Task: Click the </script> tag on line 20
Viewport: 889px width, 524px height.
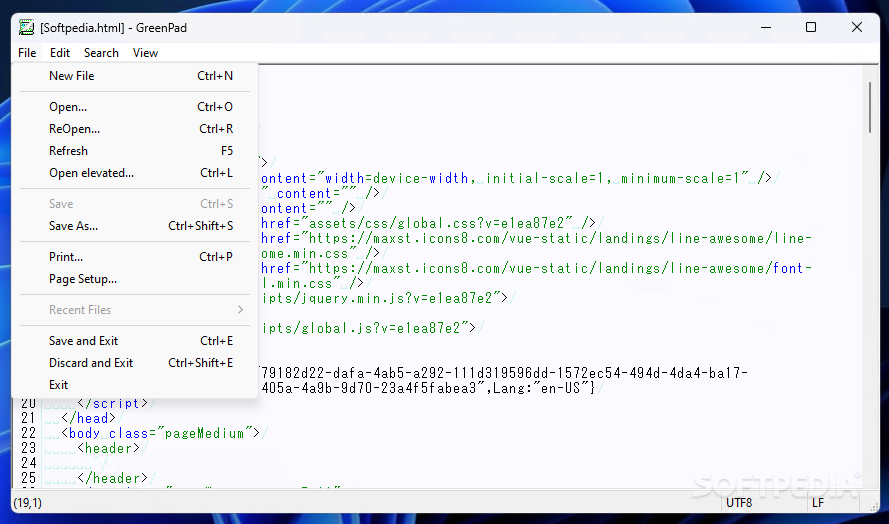Action: [112, 403]
